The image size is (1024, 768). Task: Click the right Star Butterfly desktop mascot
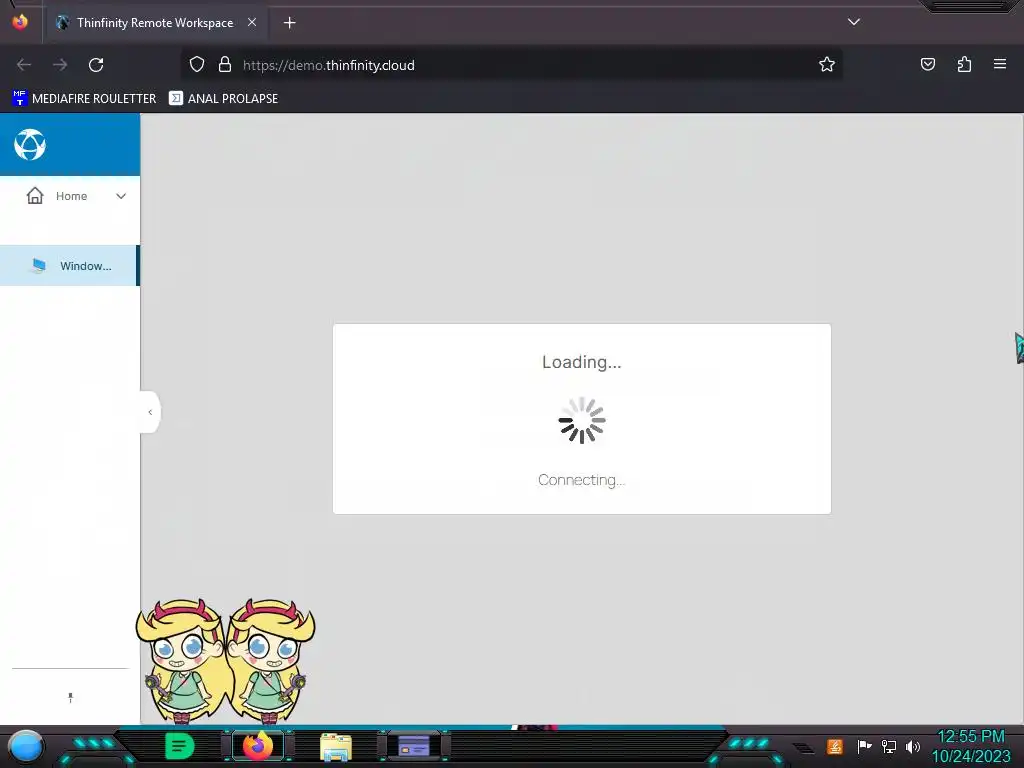coord(271,660)
